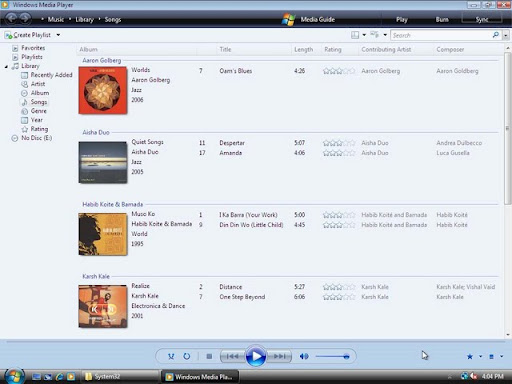
Task: Switch to compact mode icon
Action: pyautogui.click(x=491, y=357)
